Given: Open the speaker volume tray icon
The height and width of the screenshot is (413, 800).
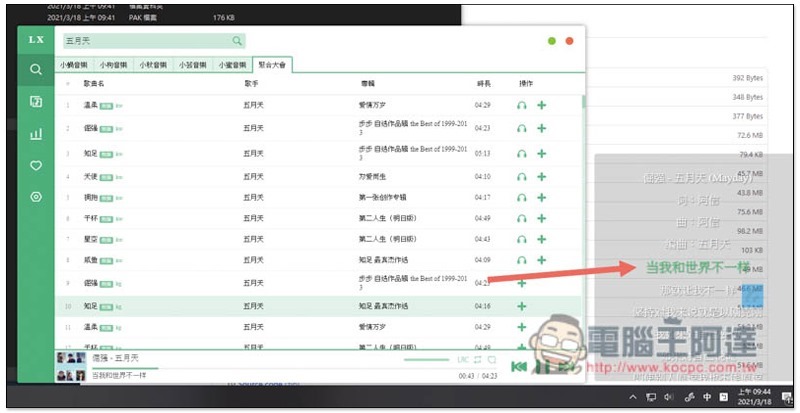Looking at the screenshot, I should [668, 397].
